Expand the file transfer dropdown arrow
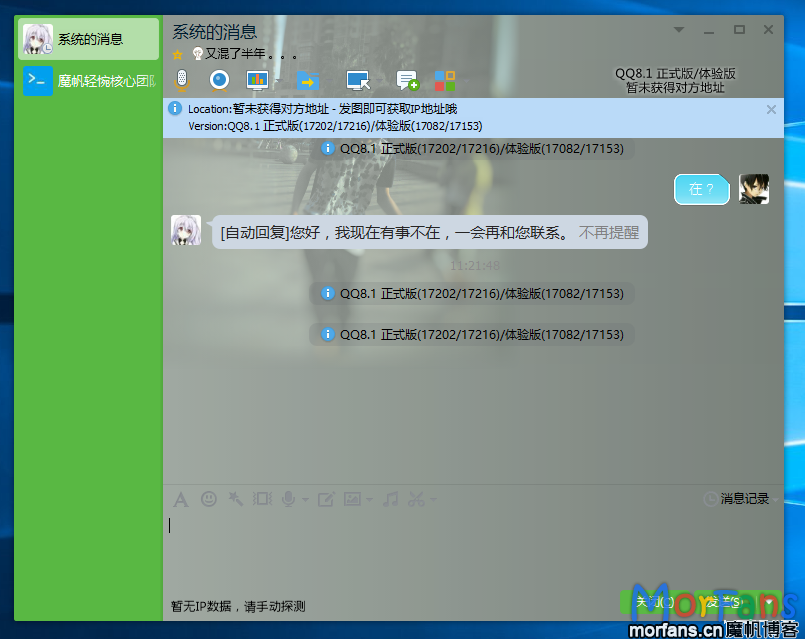 [x=329, y=81]
